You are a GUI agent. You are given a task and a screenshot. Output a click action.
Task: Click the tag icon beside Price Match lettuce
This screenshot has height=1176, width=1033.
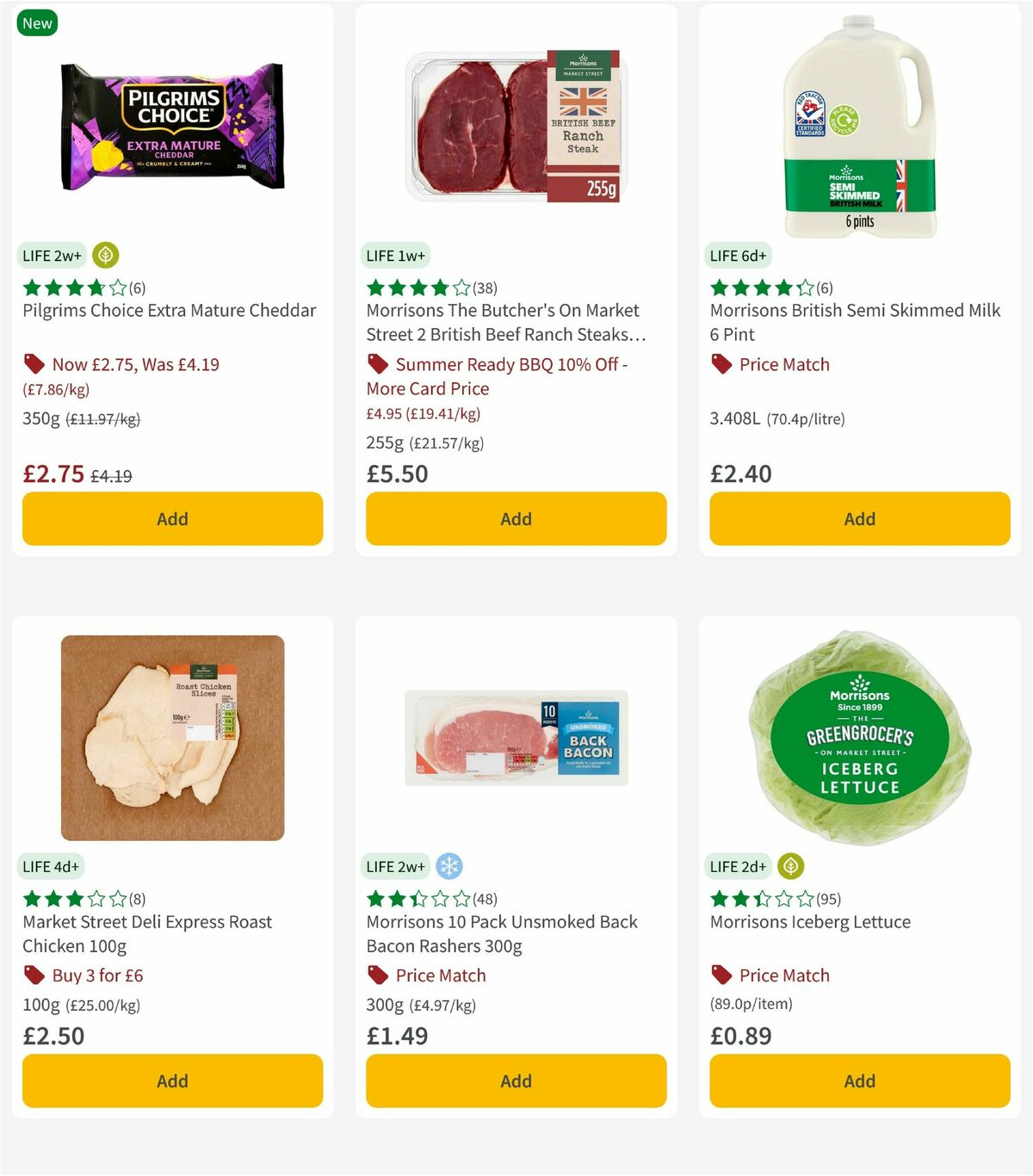(721, 975)
